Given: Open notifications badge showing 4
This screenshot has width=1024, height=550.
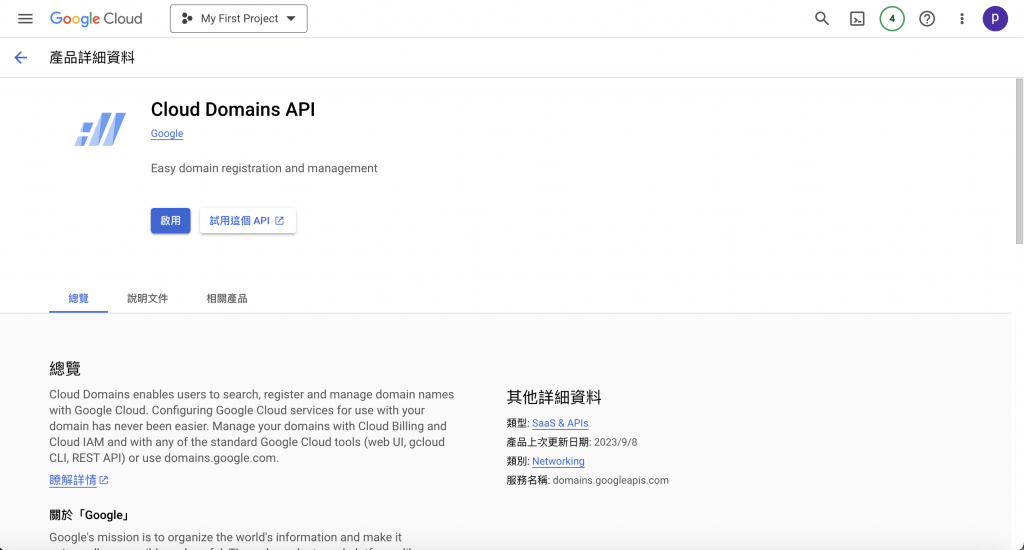Looking at the screenshot, I should 892,18.
